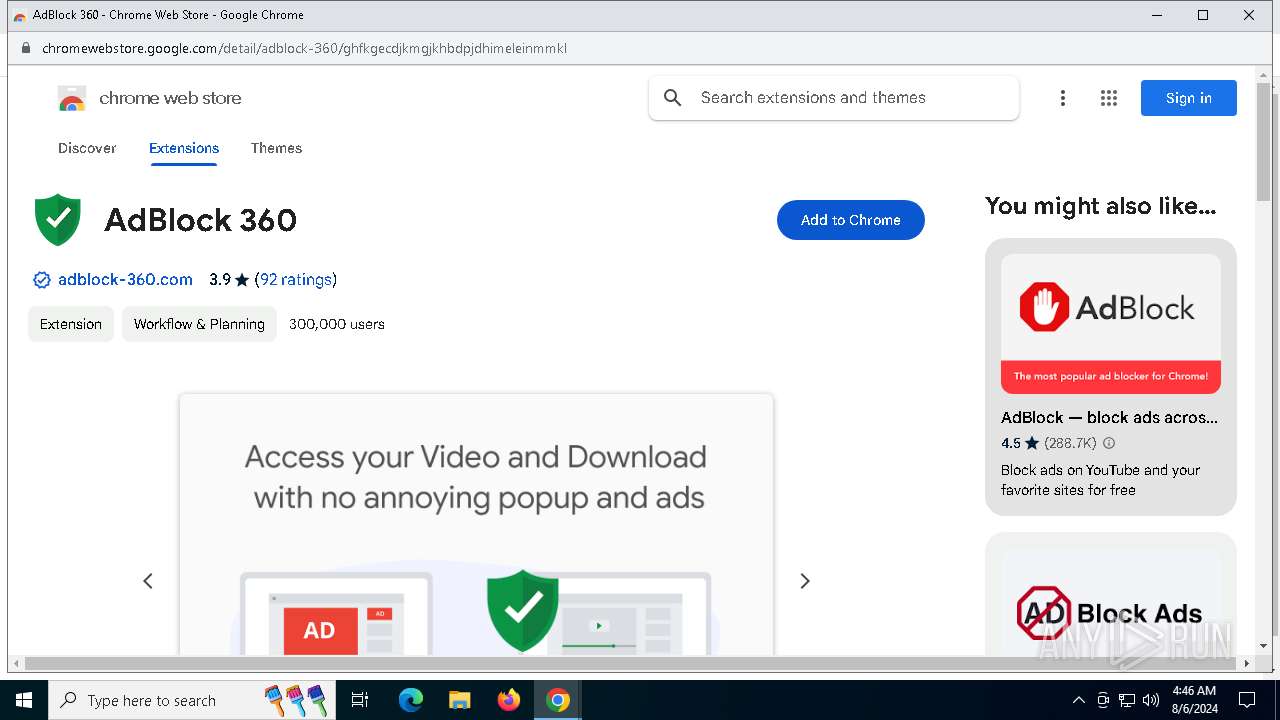Click the AdBlock 360 title heading

pyautogui.click(x=200, y=220)
